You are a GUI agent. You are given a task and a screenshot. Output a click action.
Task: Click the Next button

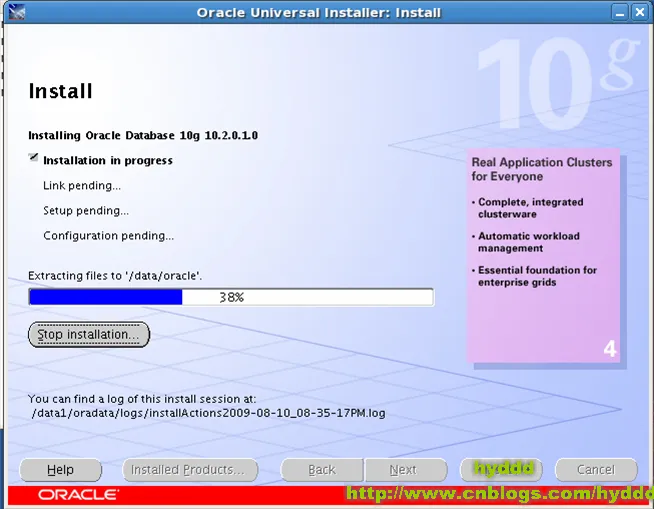pyautogui.click(x=406, y=470)
